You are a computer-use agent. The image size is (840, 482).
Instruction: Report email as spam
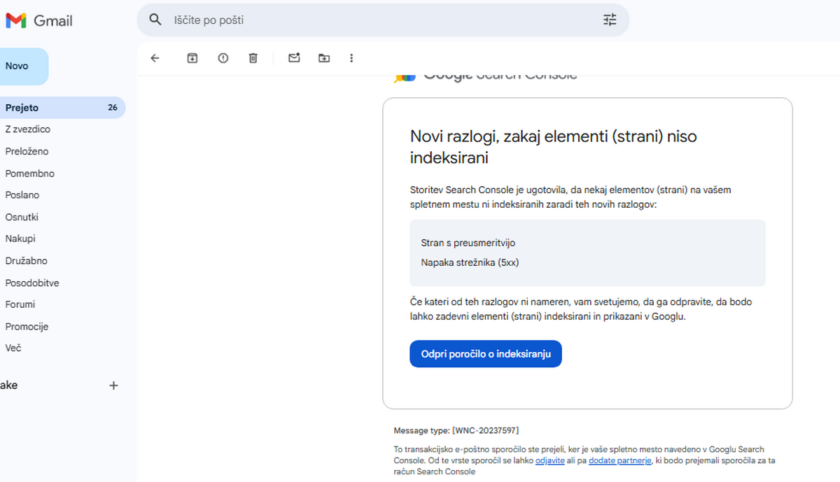[x=223, y=58]
